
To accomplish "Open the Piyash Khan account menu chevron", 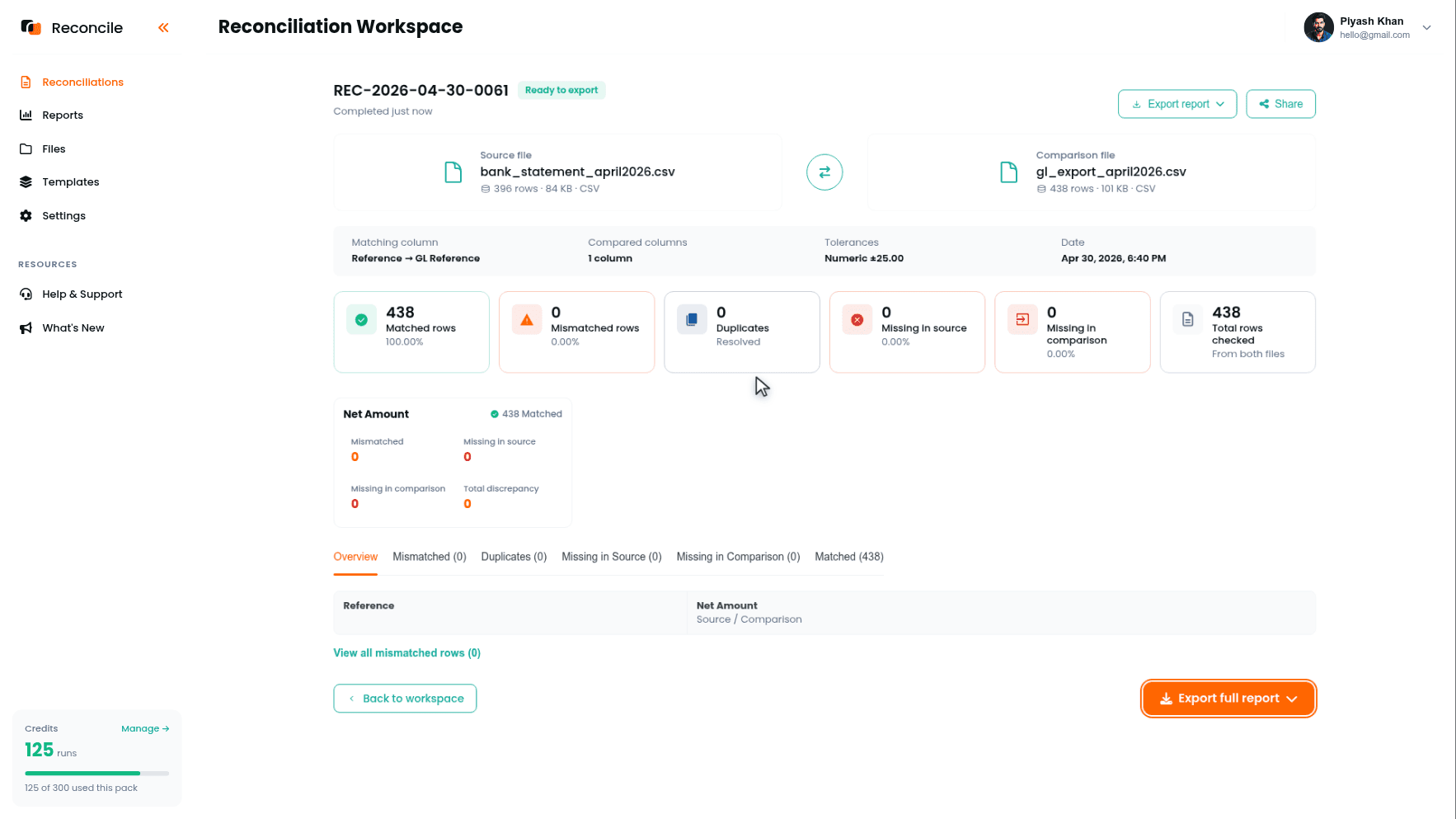I will pos(1426,27).
